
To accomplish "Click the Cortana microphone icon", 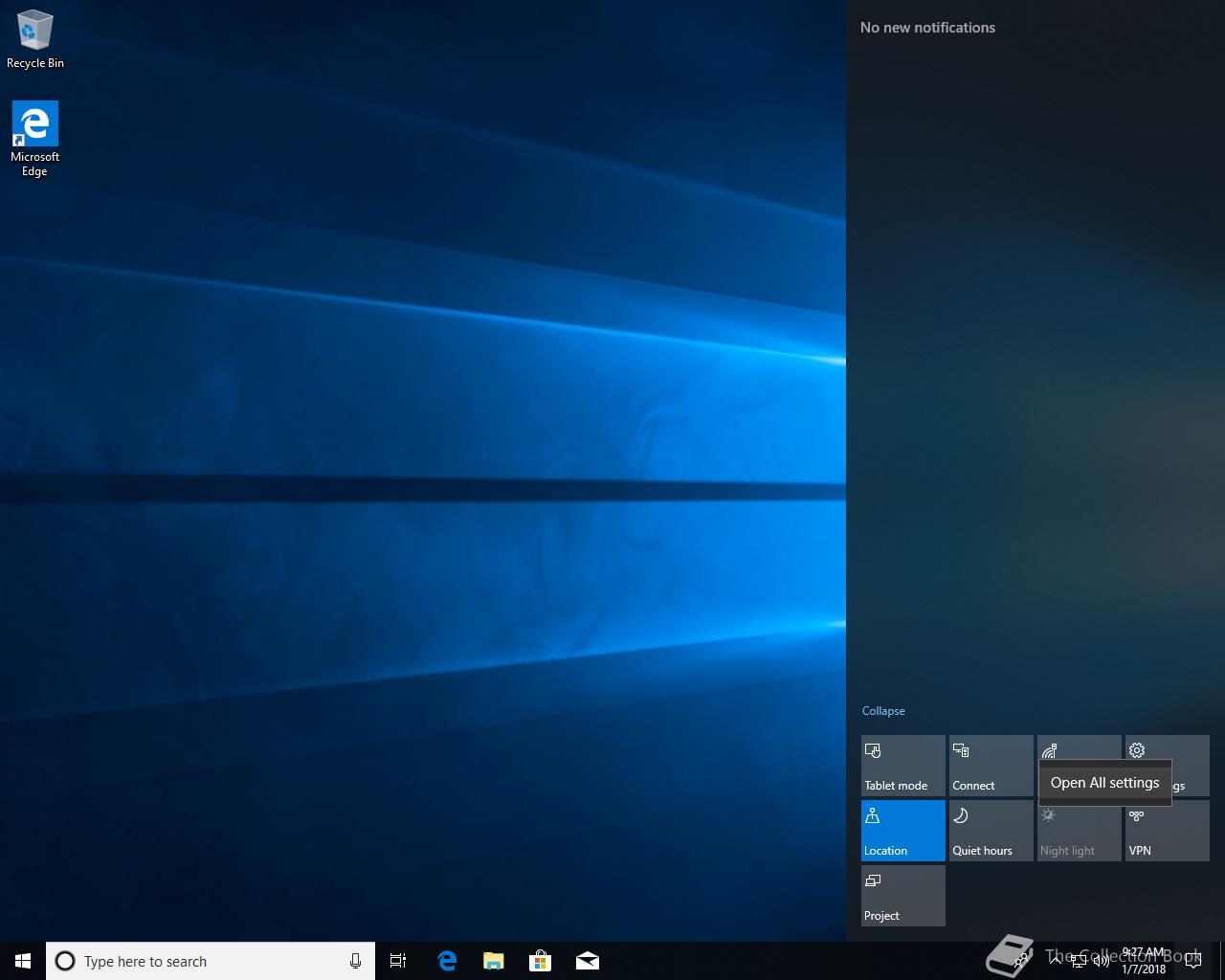I will tap(355, 961).
